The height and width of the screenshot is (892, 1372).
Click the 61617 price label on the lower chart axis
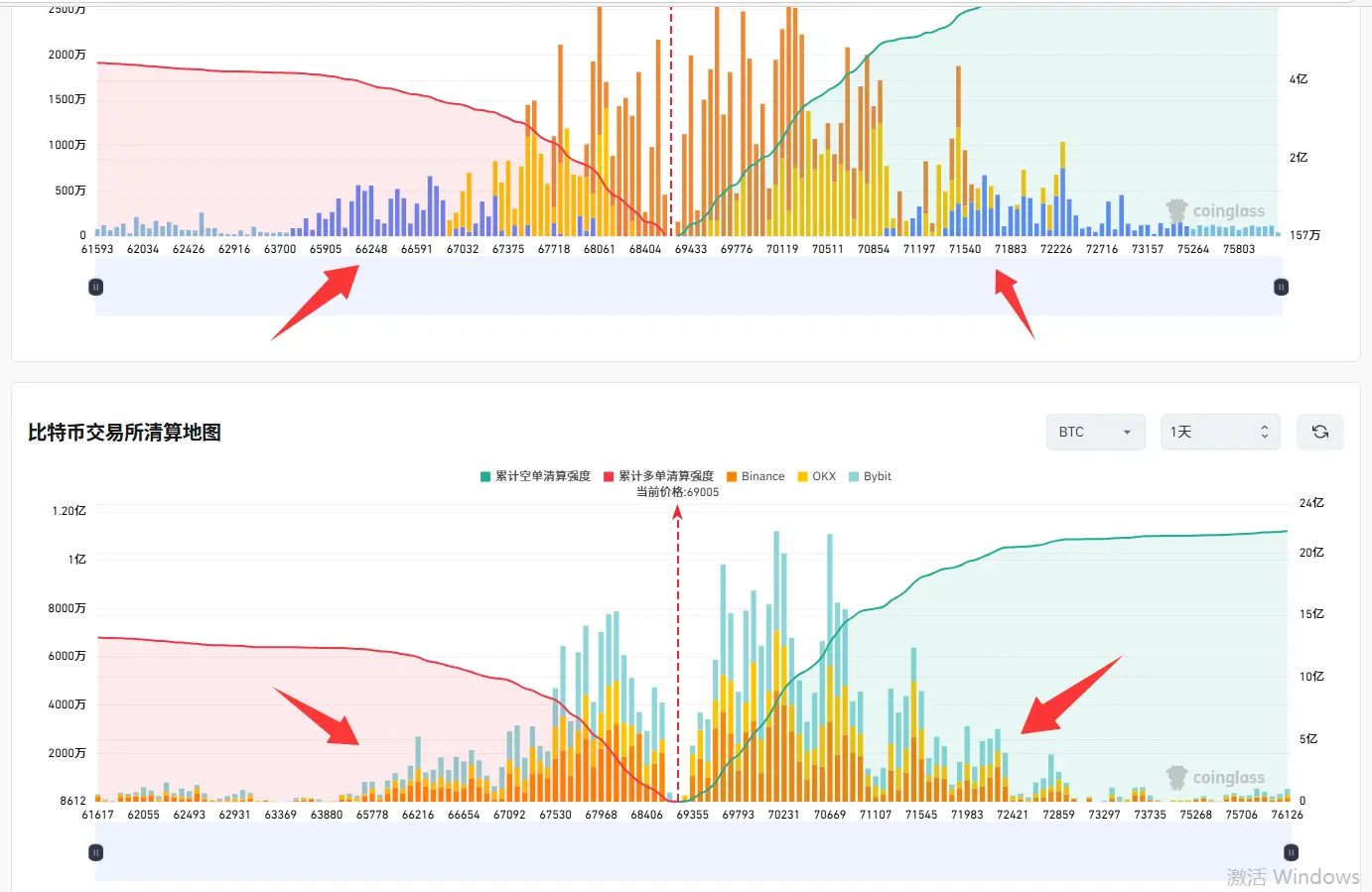[x=98, y=815]
